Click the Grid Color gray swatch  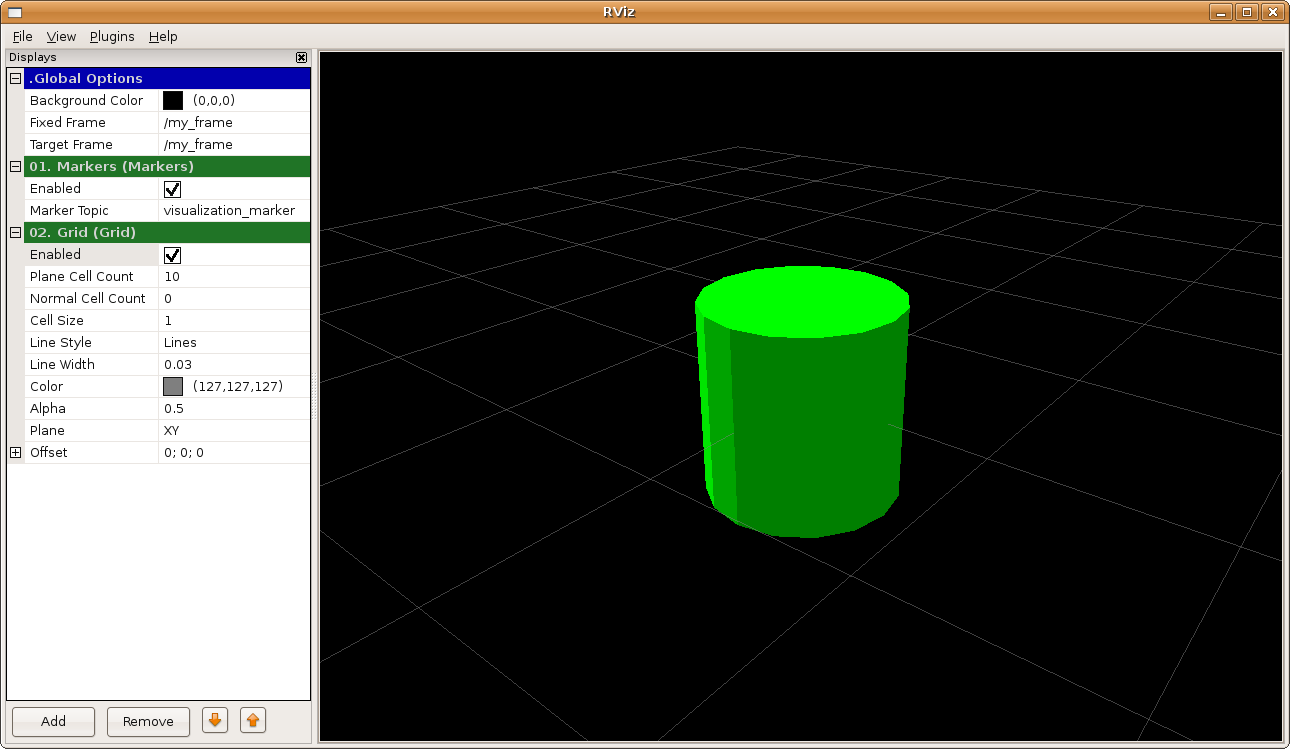173,387
